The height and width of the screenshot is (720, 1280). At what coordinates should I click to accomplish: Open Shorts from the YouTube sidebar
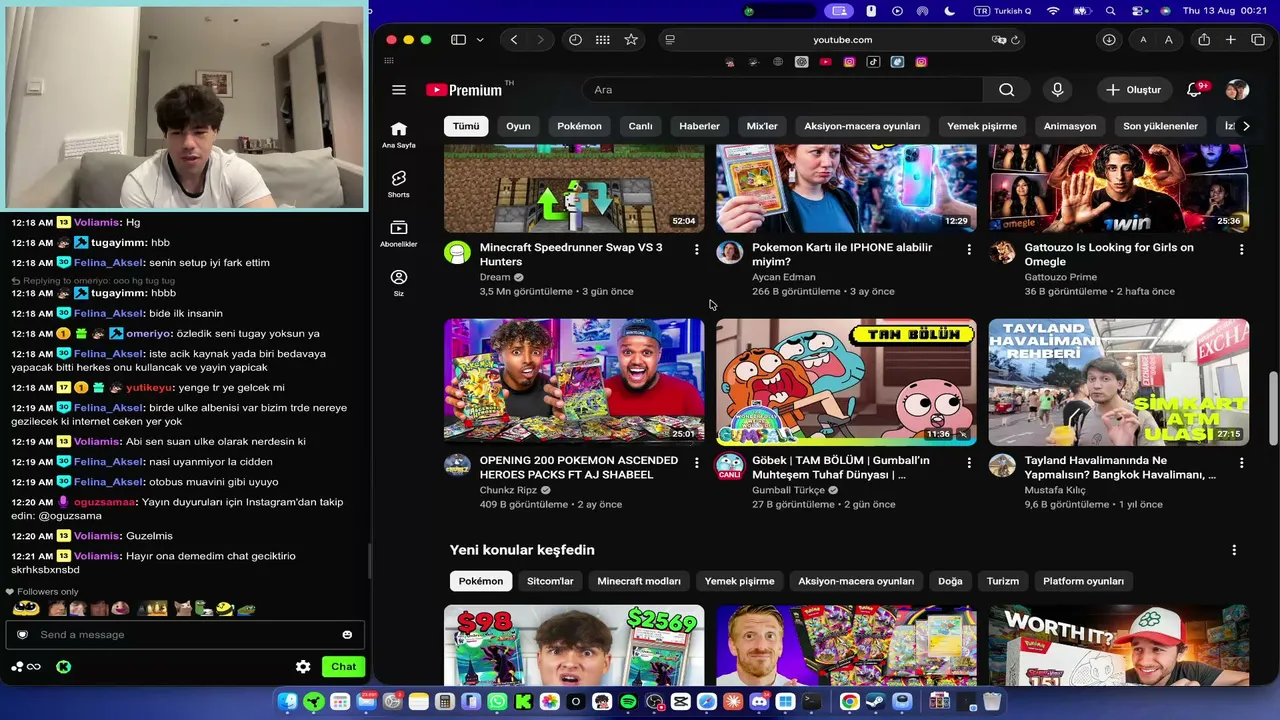tap(399, 184)
